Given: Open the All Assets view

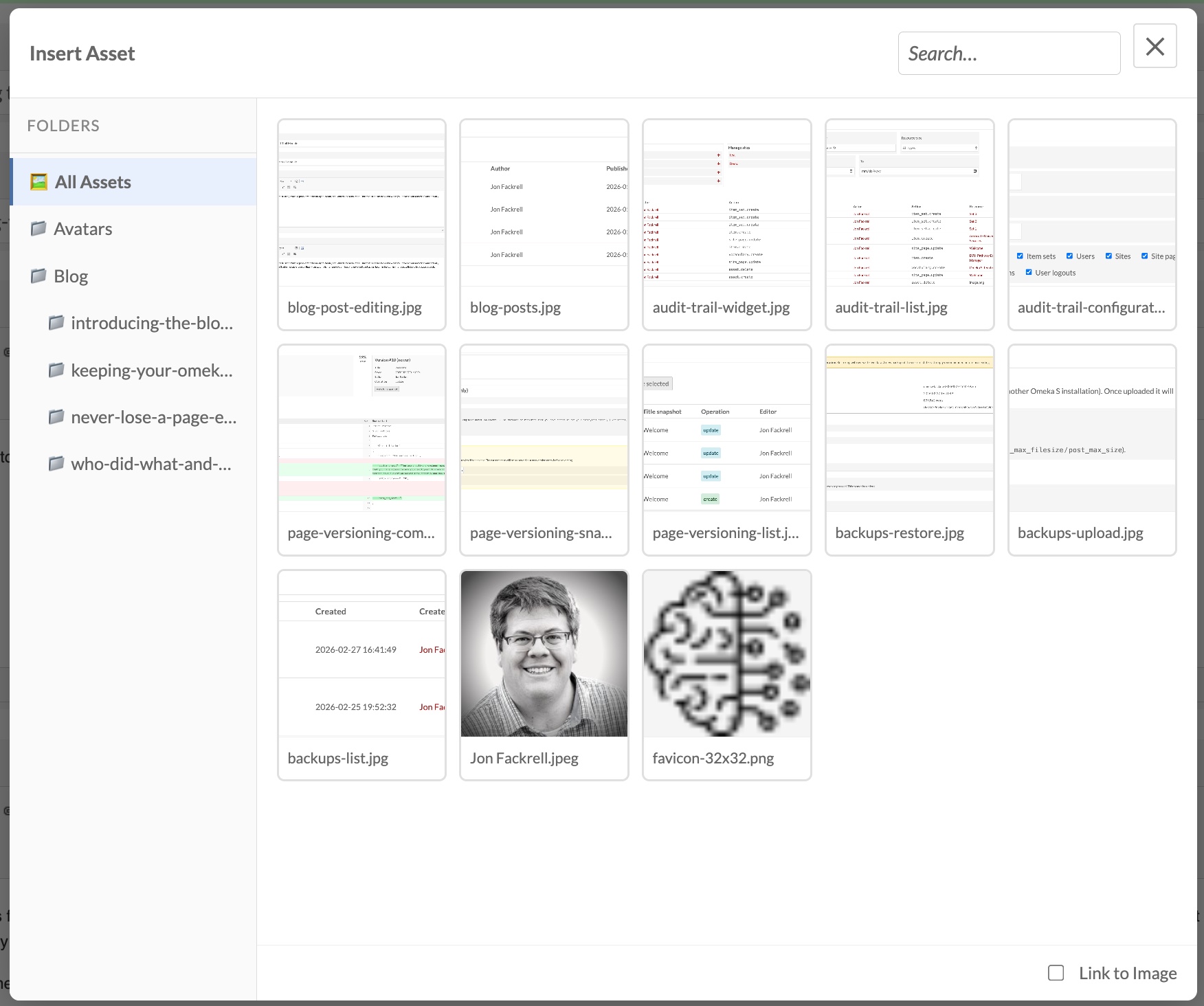Looking at the screenshot, I should (x=92, y=181).
